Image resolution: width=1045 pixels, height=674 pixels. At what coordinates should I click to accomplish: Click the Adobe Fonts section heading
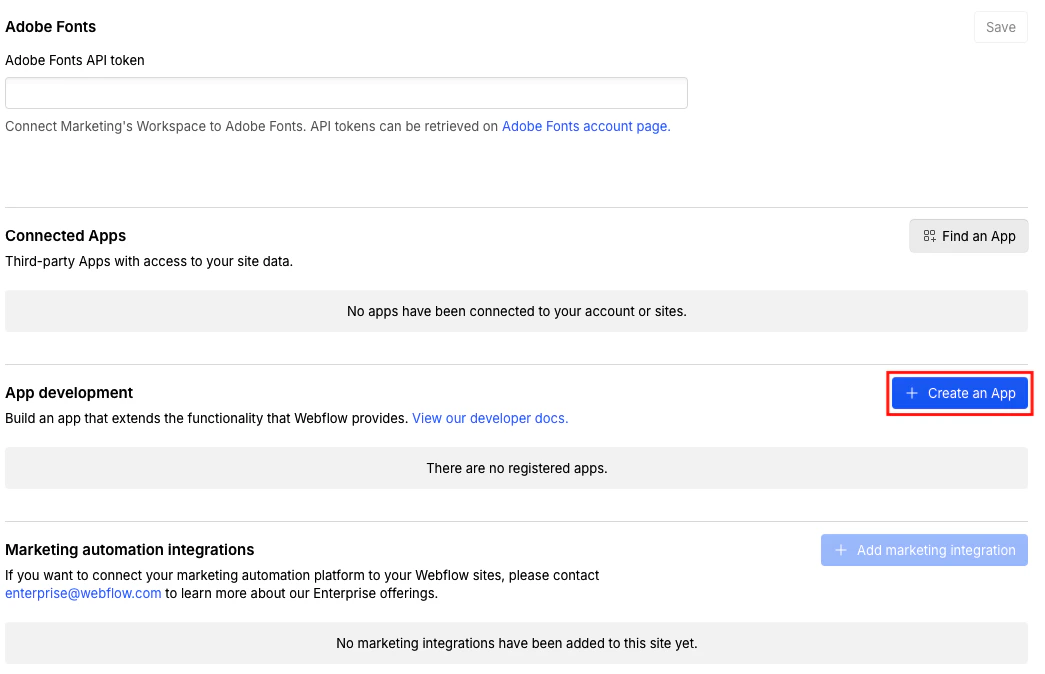click(x=51, y=26)
